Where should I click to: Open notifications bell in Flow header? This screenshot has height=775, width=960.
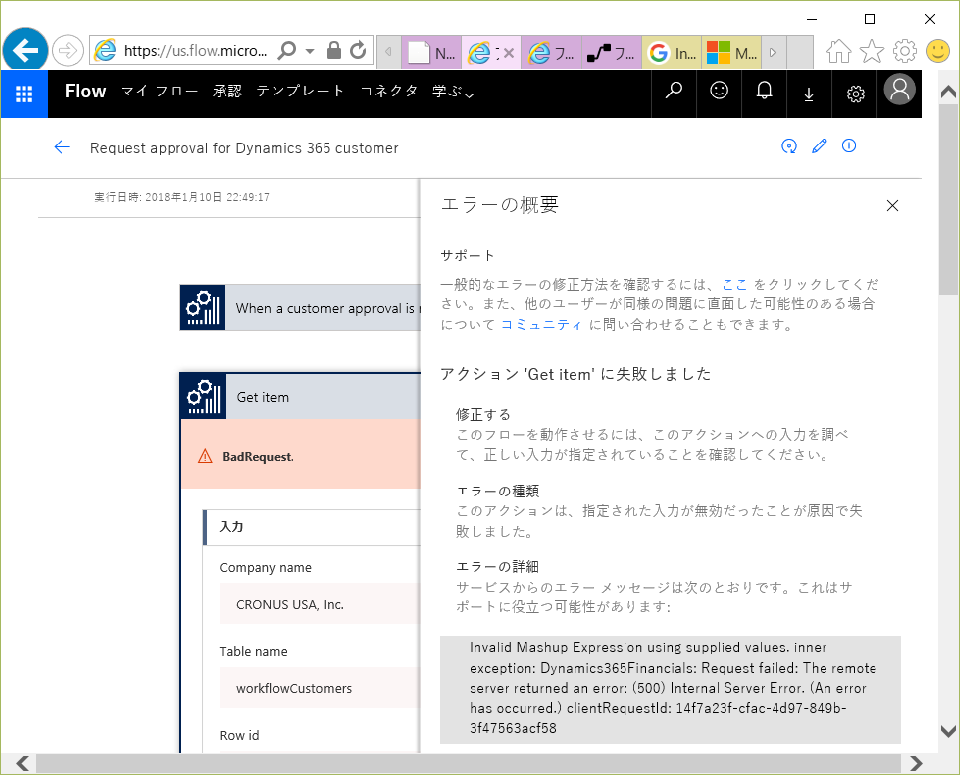pos(764,92)
